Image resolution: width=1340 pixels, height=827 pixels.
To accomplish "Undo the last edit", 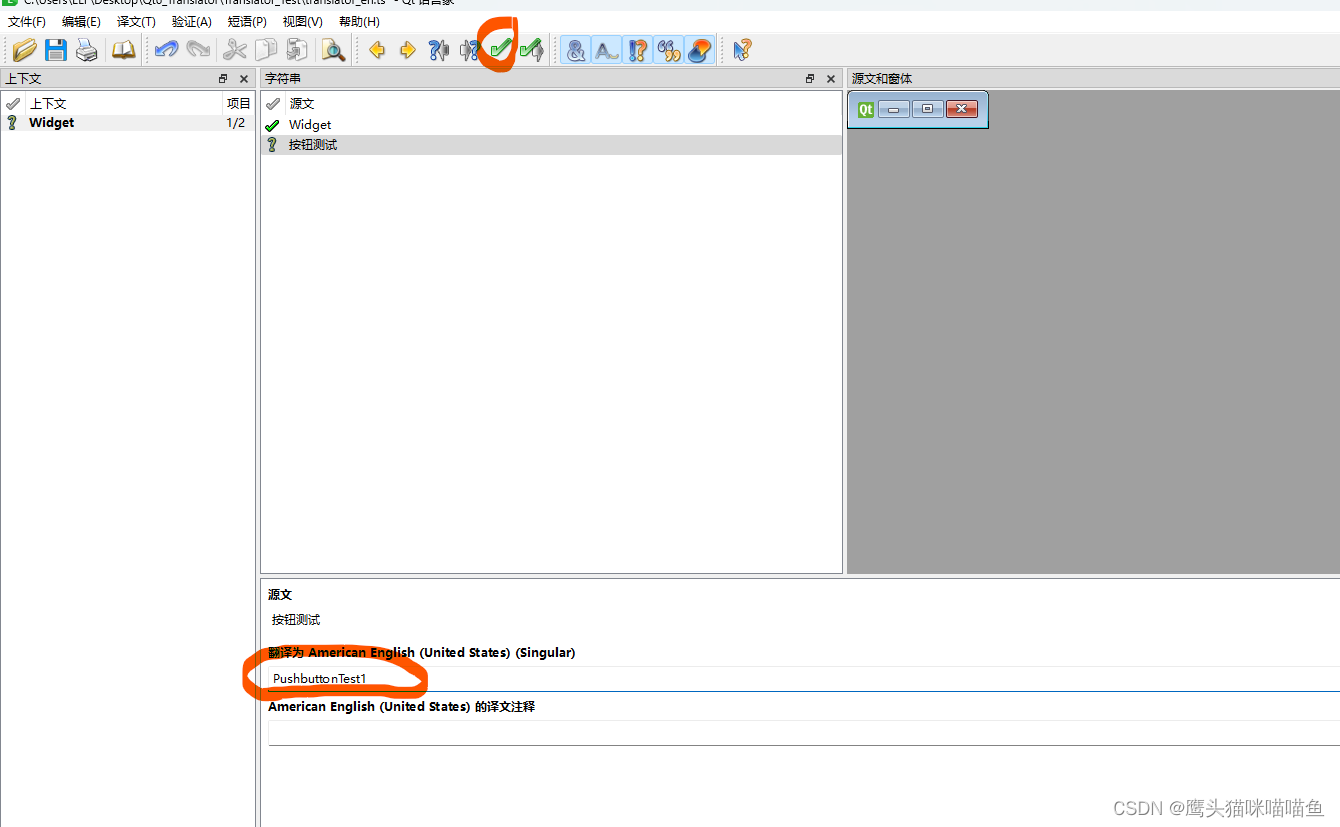I will 166,50.
